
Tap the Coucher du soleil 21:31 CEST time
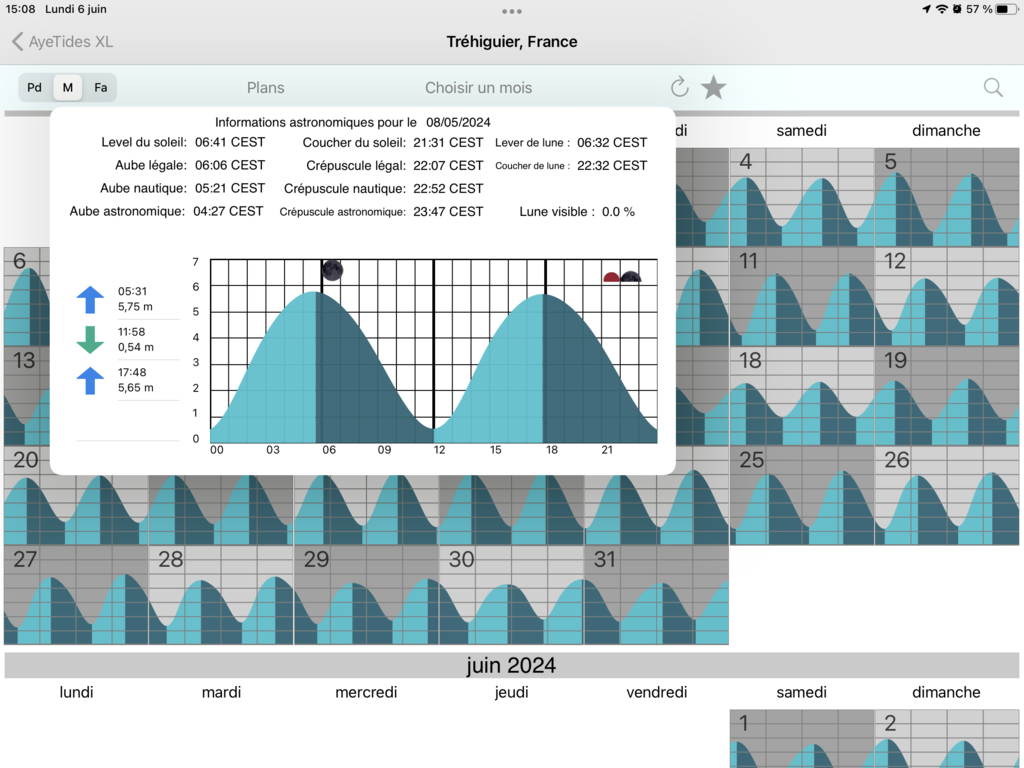pos(448,142)
